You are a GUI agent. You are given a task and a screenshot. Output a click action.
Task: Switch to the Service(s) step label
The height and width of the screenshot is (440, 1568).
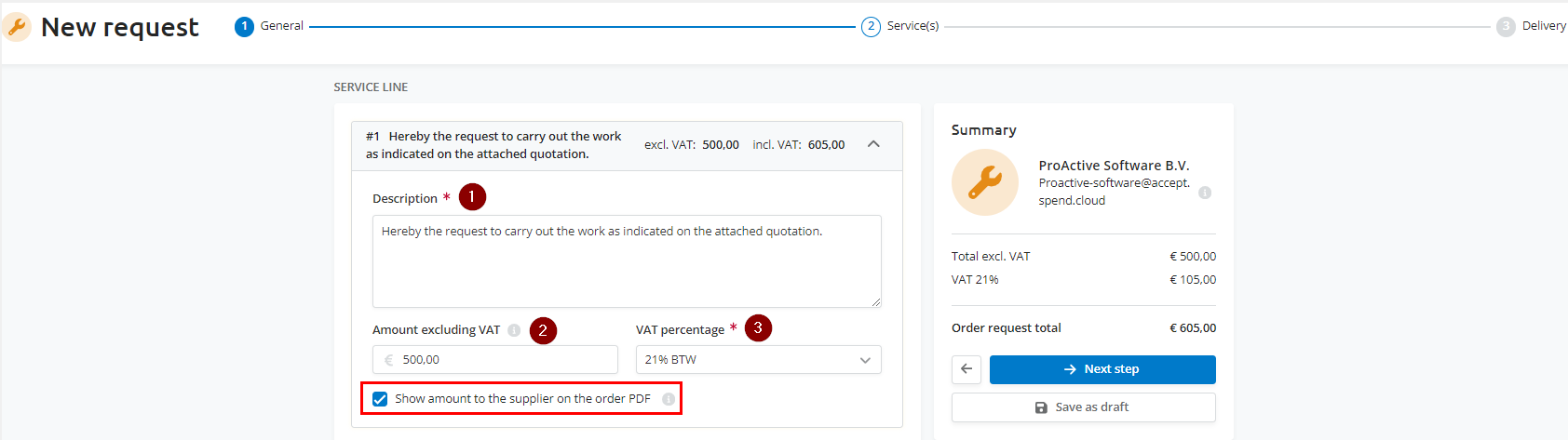click(x=912, y=26)
